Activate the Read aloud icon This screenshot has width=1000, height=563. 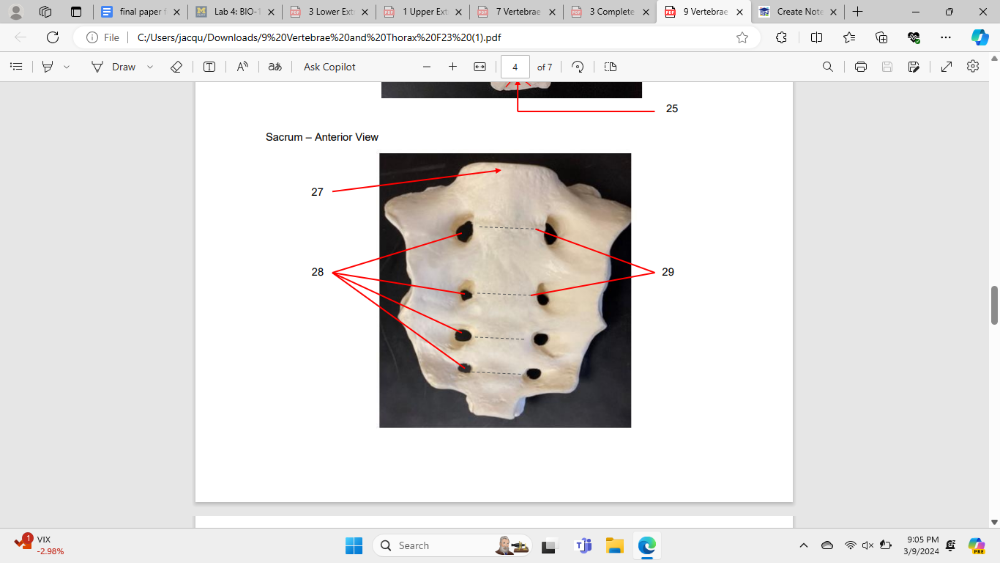pyautogui.click(x=242, y=67)
